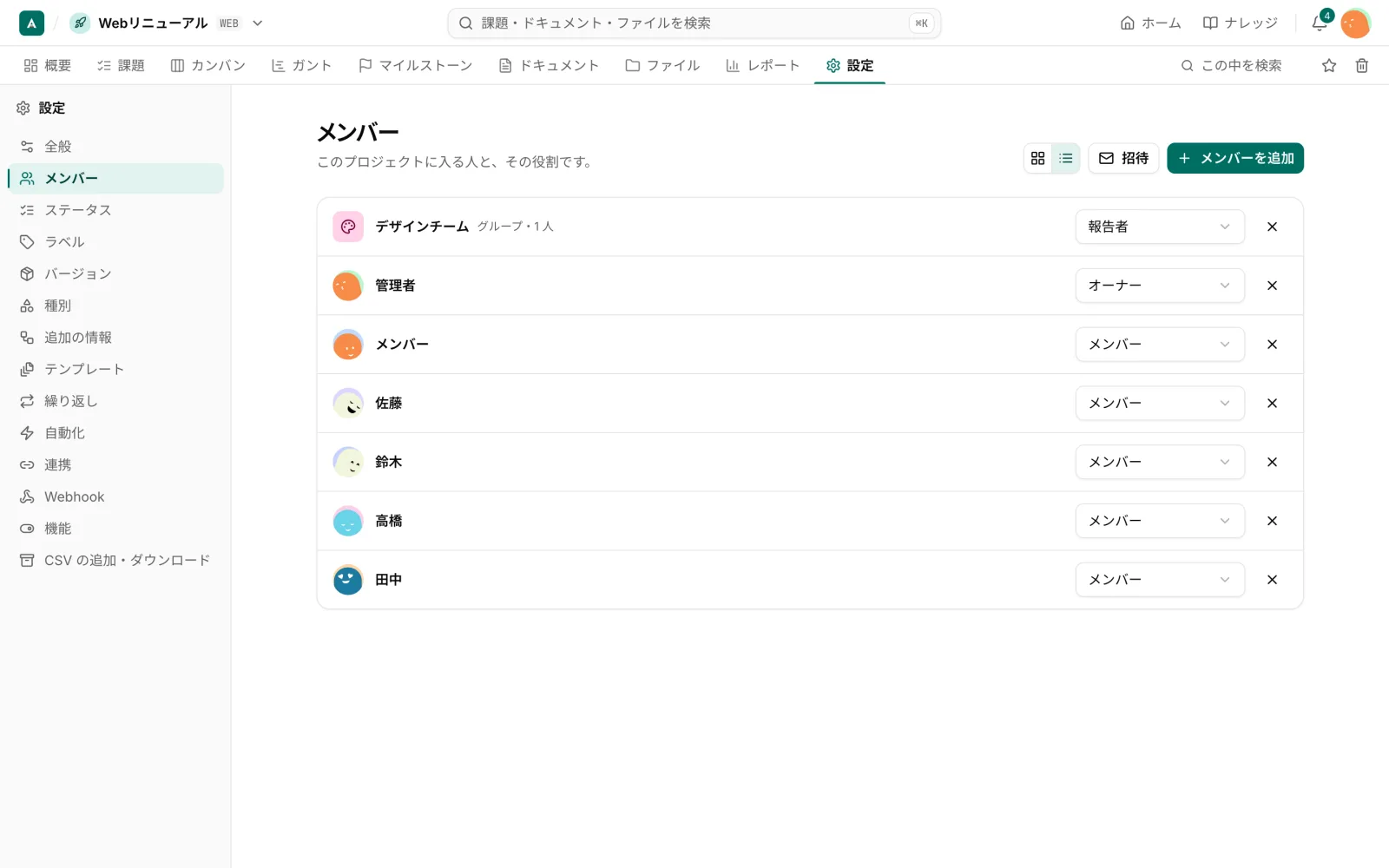Remove 管理者 from the project
Image resolution: width=1389 pixels, height=868 pixels.
pyautogui.click(x=1272, y=286)
